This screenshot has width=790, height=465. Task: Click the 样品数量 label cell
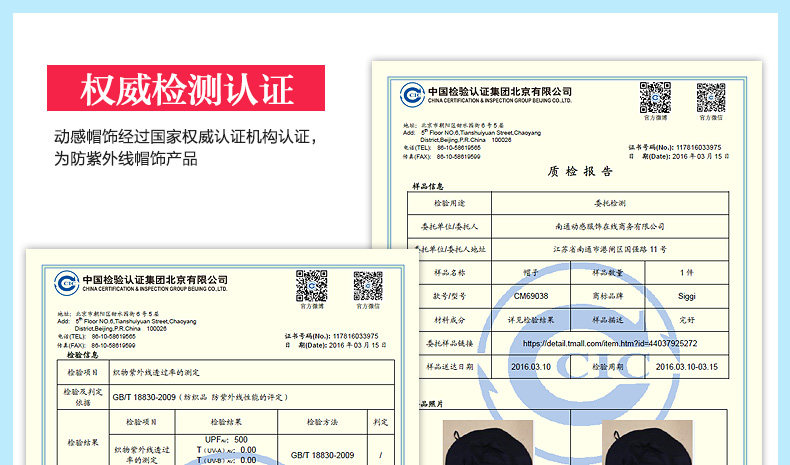pos(608,273)
